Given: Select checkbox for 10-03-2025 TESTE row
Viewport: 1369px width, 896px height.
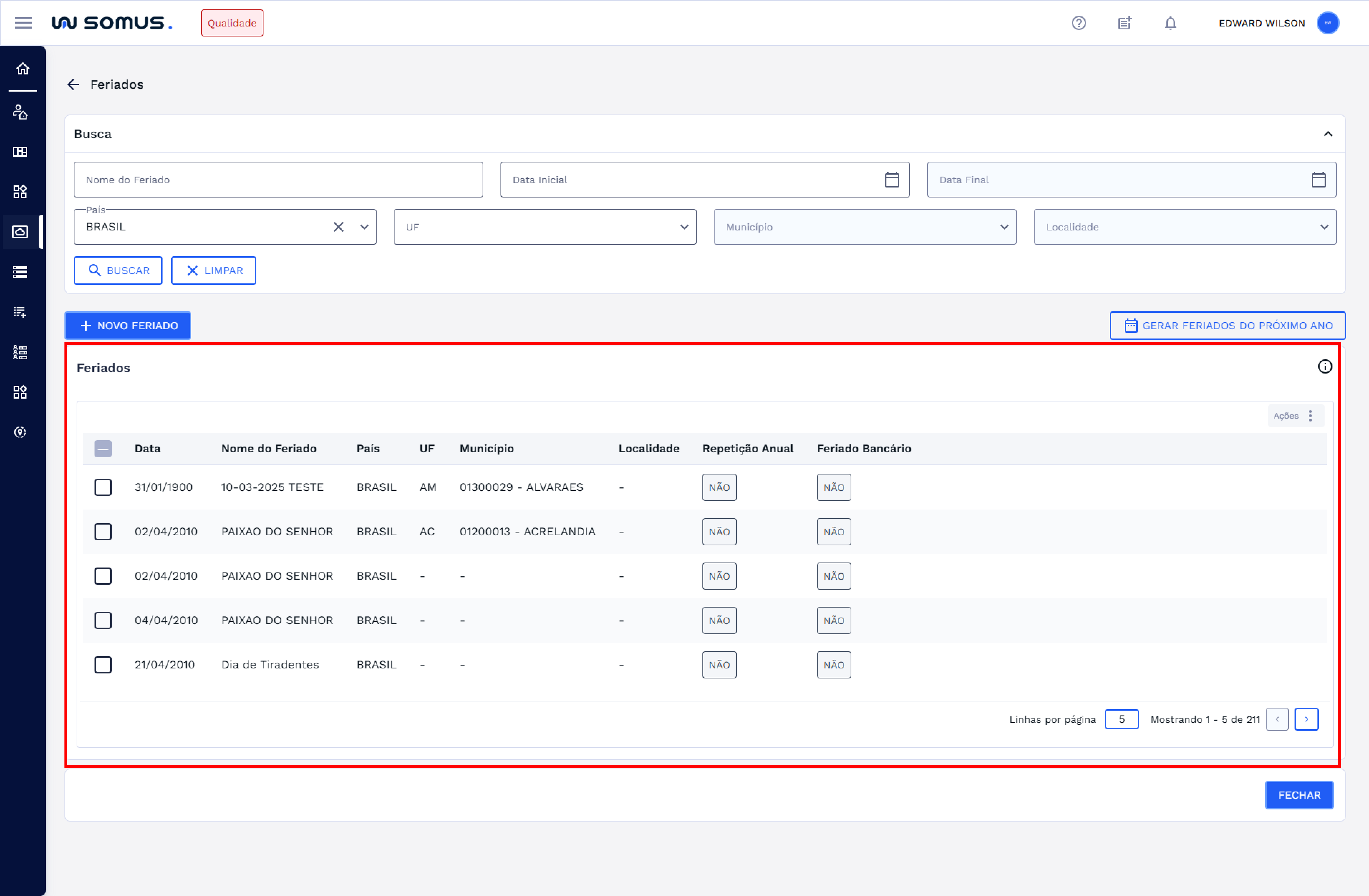Looking at the screenshot, I should (103, 488).
